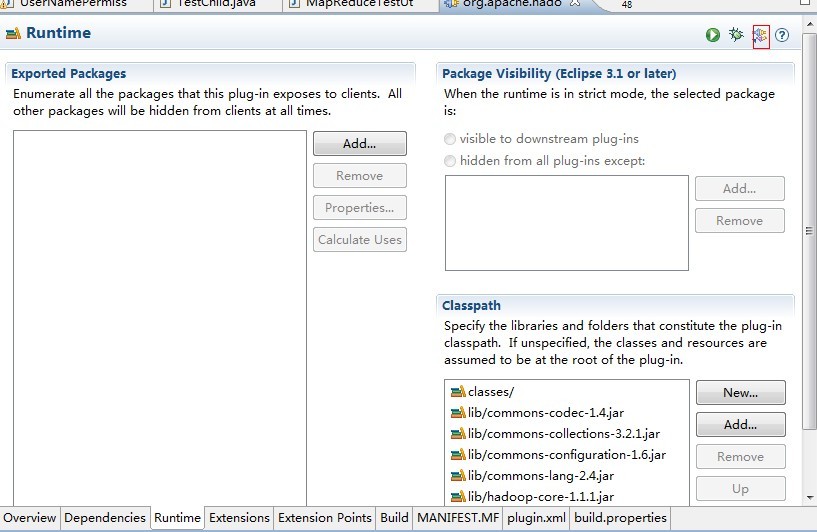Open the MANIFEST.MF tab

[457, 518]
